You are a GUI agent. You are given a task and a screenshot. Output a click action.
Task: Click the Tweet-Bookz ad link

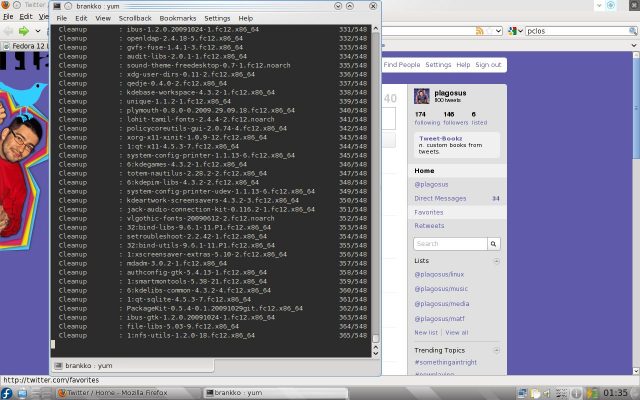pos(440,138)
